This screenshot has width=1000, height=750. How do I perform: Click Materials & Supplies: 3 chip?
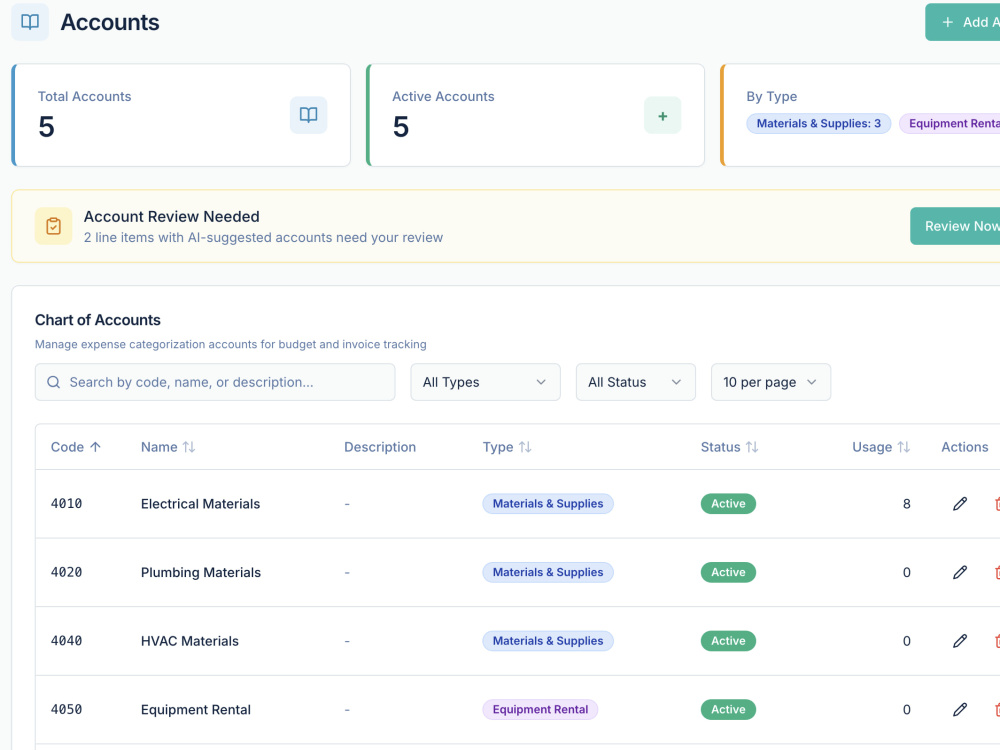point(818,124)
